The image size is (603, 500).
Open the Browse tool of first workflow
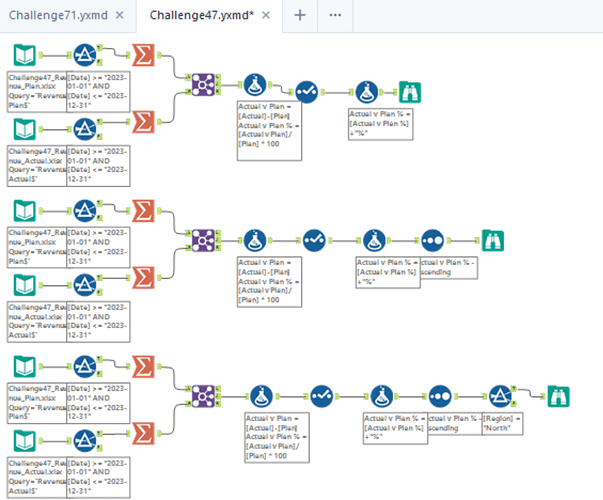pyautogui.click(x=410, y=92)
